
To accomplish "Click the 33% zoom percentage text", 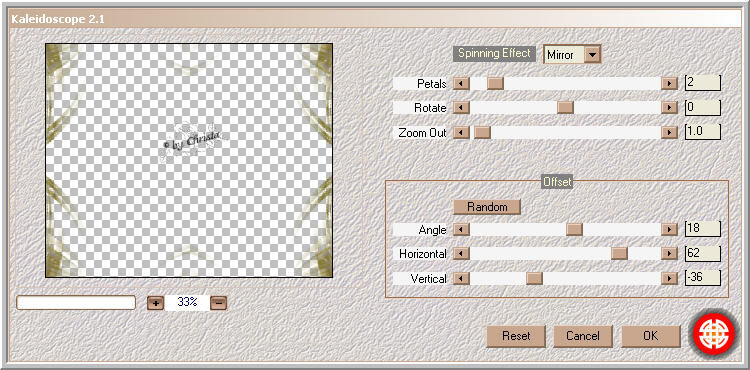I will [x=187, y=302].
